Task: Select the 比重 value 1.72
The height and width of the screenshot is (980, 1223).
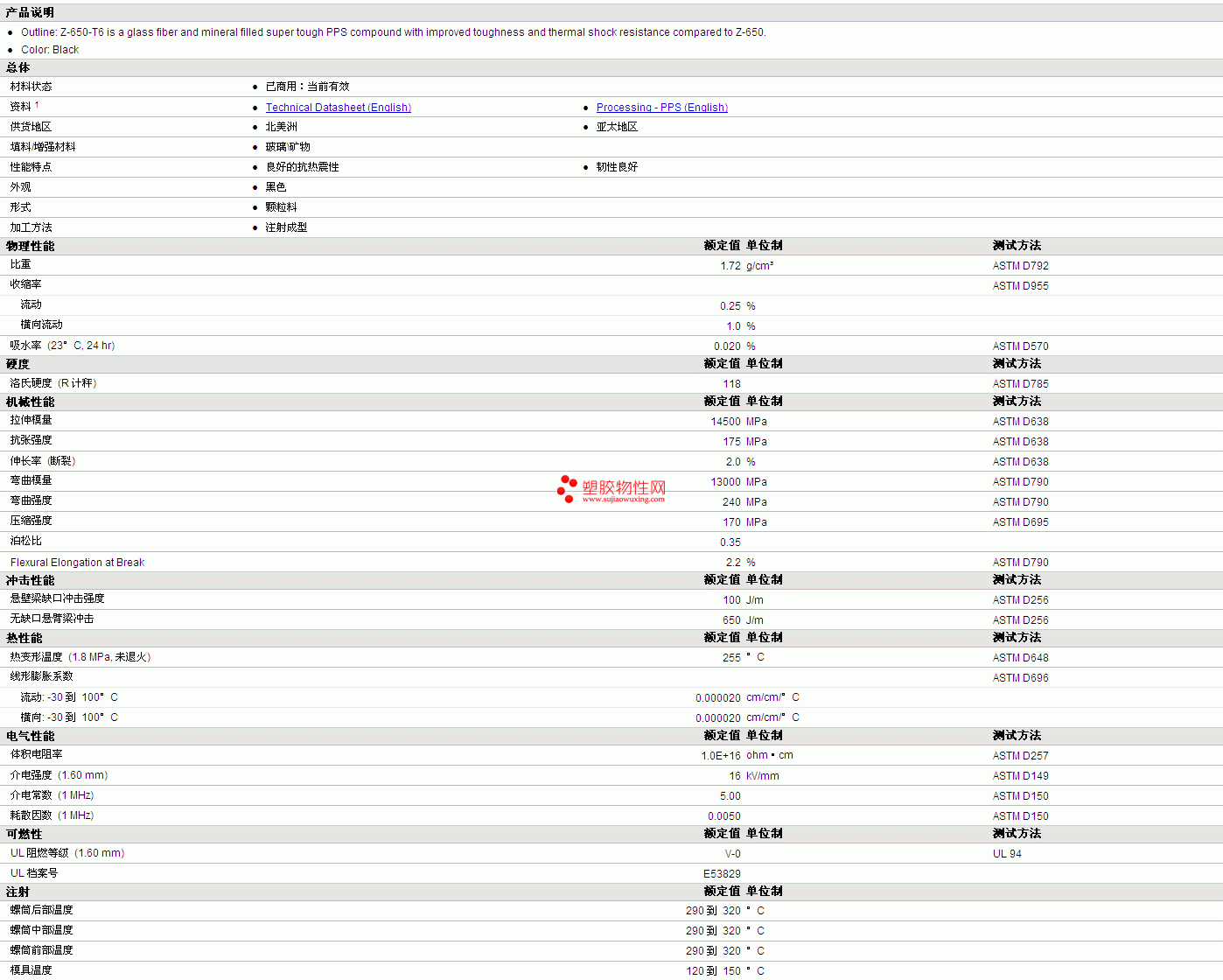Action: click(730, 266)
